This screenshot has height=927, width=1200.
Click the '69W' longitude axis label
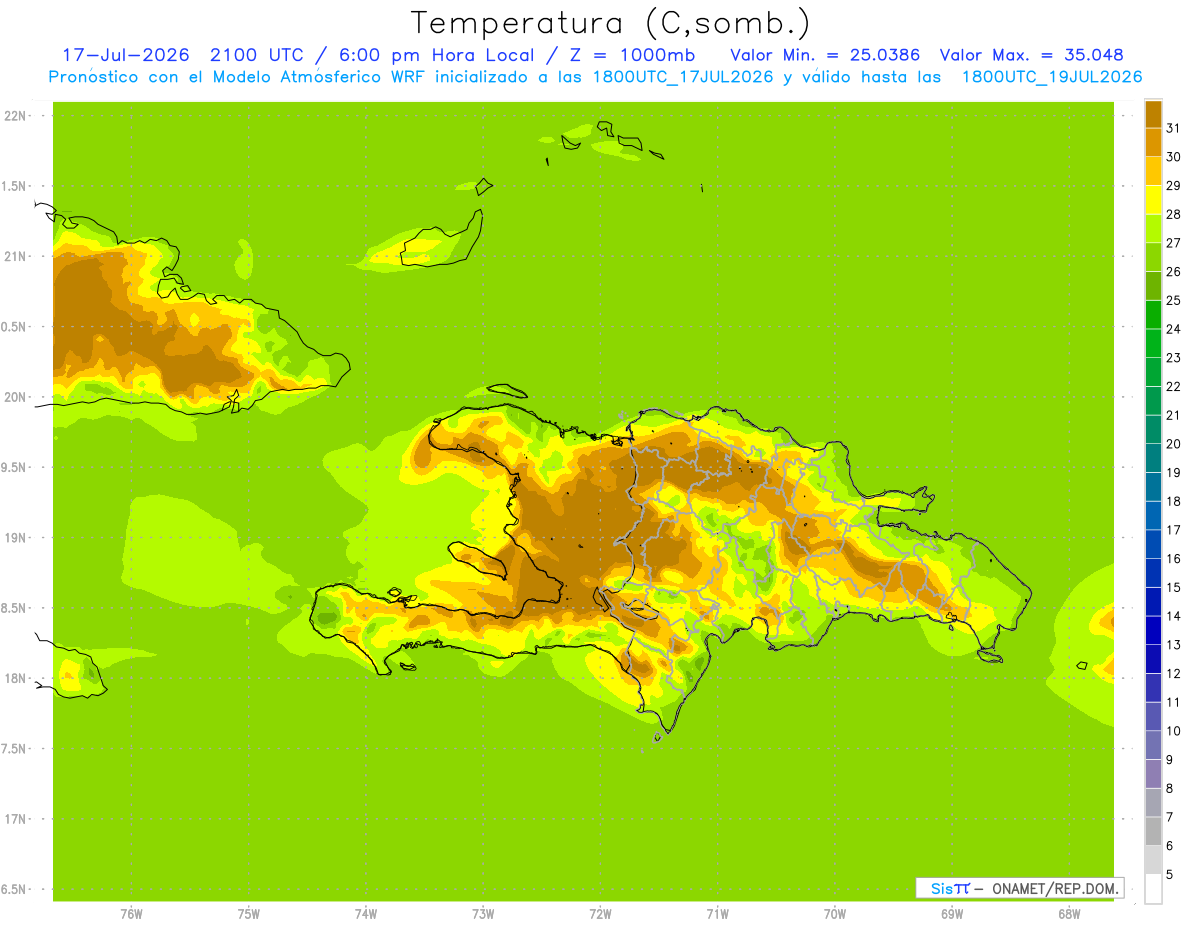[x=952, y=914]
